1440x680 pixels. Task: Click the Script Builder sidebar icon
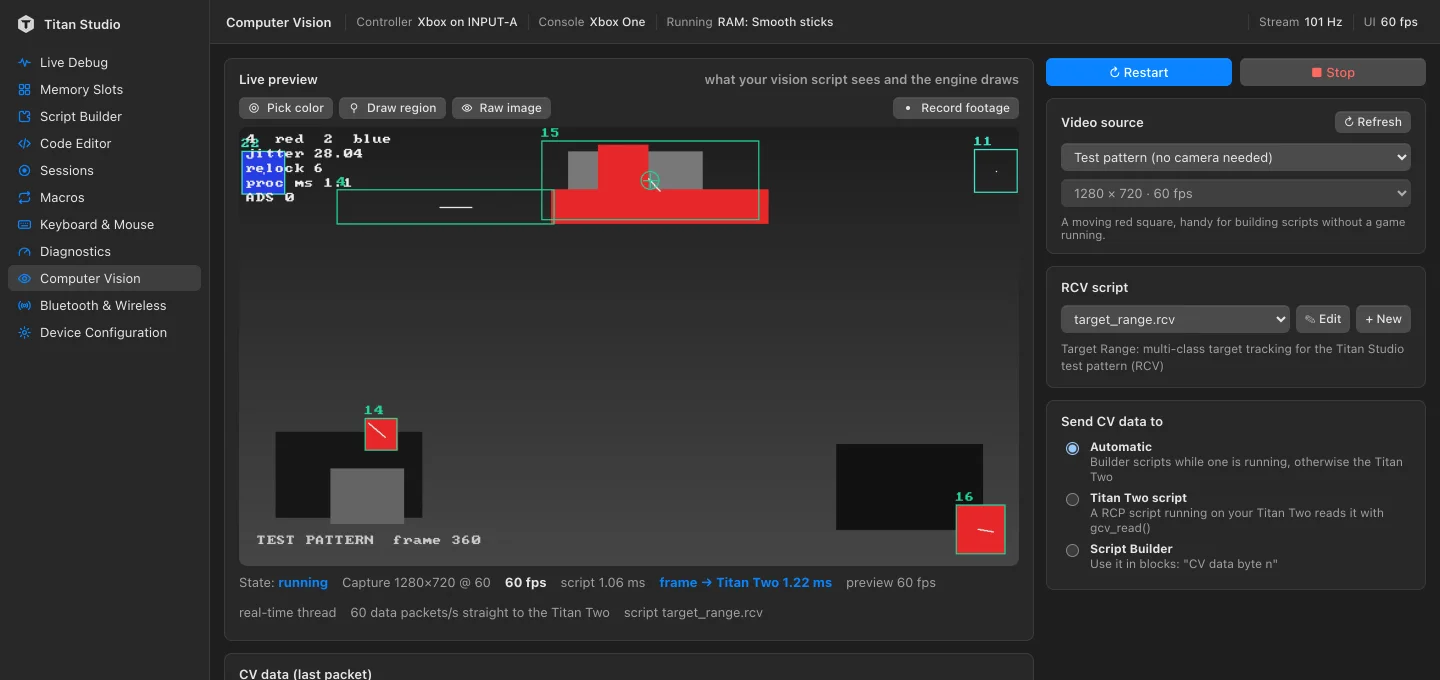click(x=25, y=116)
